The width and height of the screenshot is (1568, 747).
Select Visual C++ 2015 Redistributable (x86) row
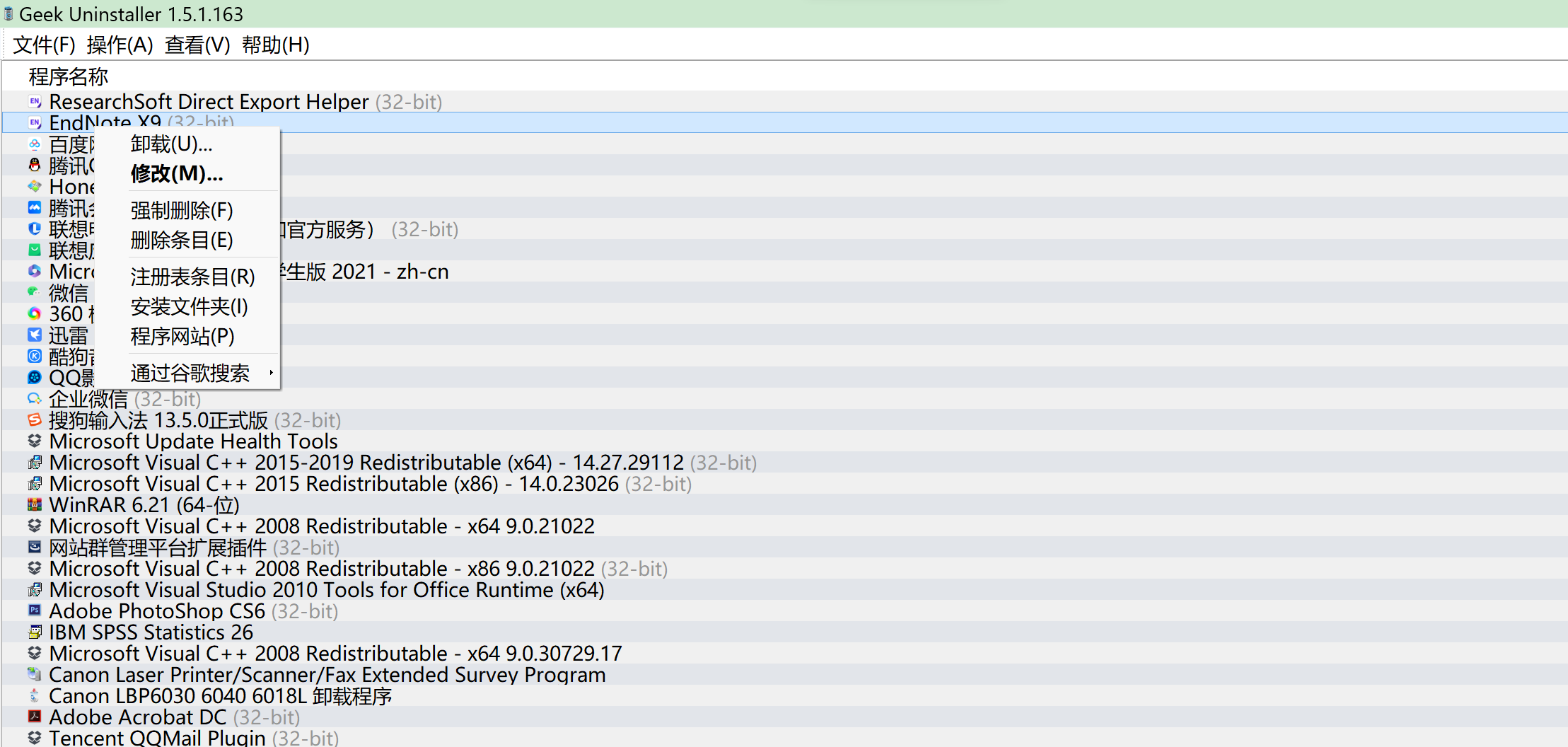[x=785, y=484]
